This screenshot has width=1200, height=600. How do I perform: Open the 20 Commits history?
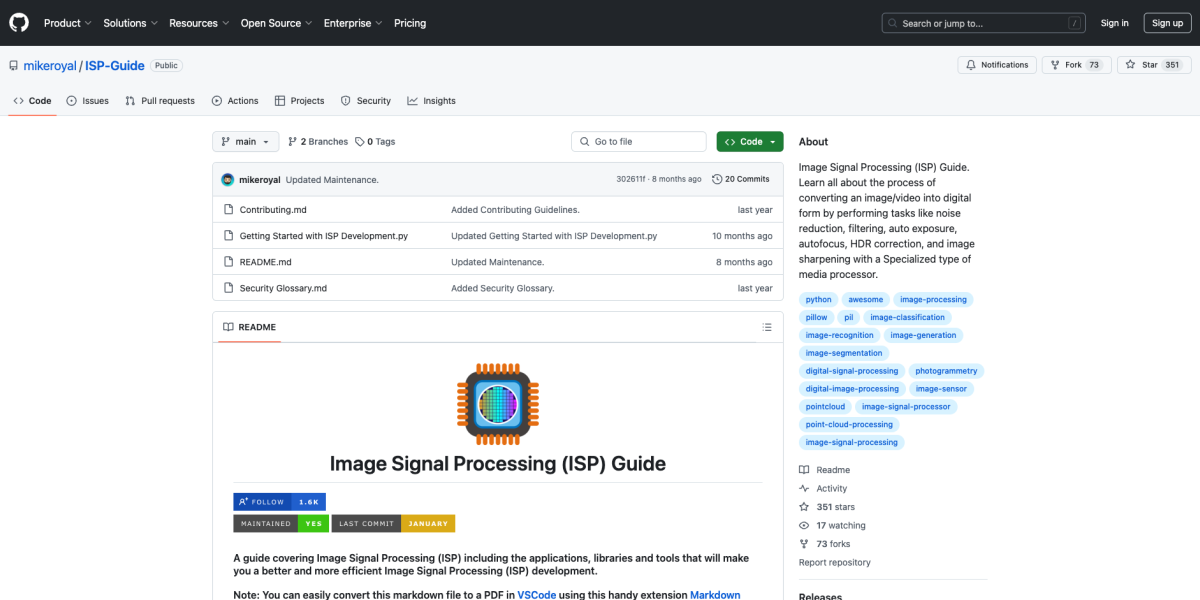pyautogui.click(x=741, y=179)
